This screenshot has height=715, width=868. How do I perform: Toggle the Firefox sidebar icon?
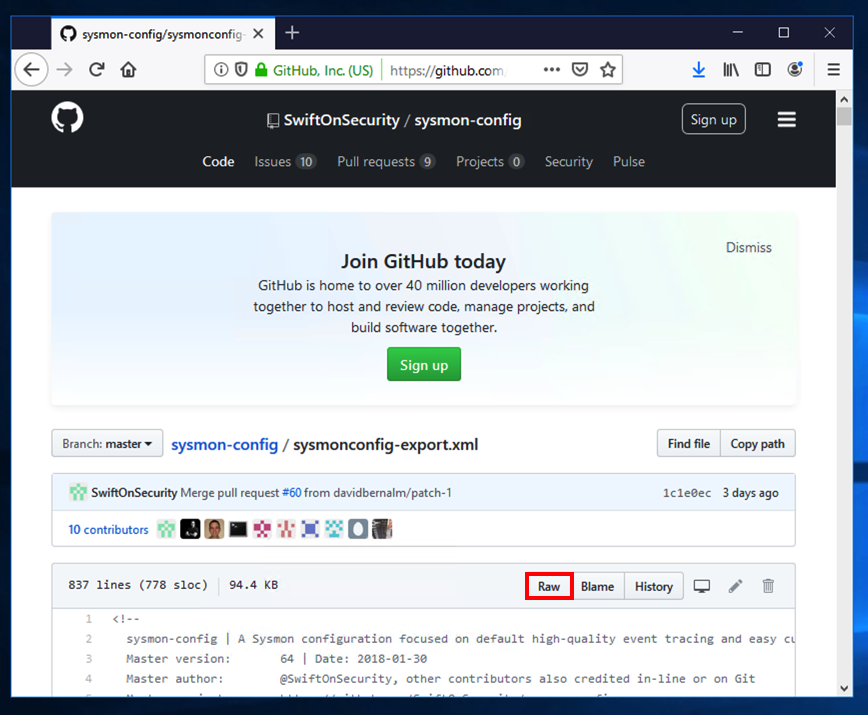[763, 70]
